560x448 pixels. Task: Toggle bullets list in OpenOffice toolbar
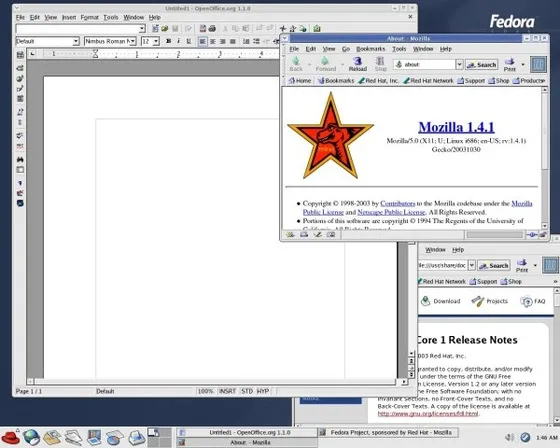256,41
